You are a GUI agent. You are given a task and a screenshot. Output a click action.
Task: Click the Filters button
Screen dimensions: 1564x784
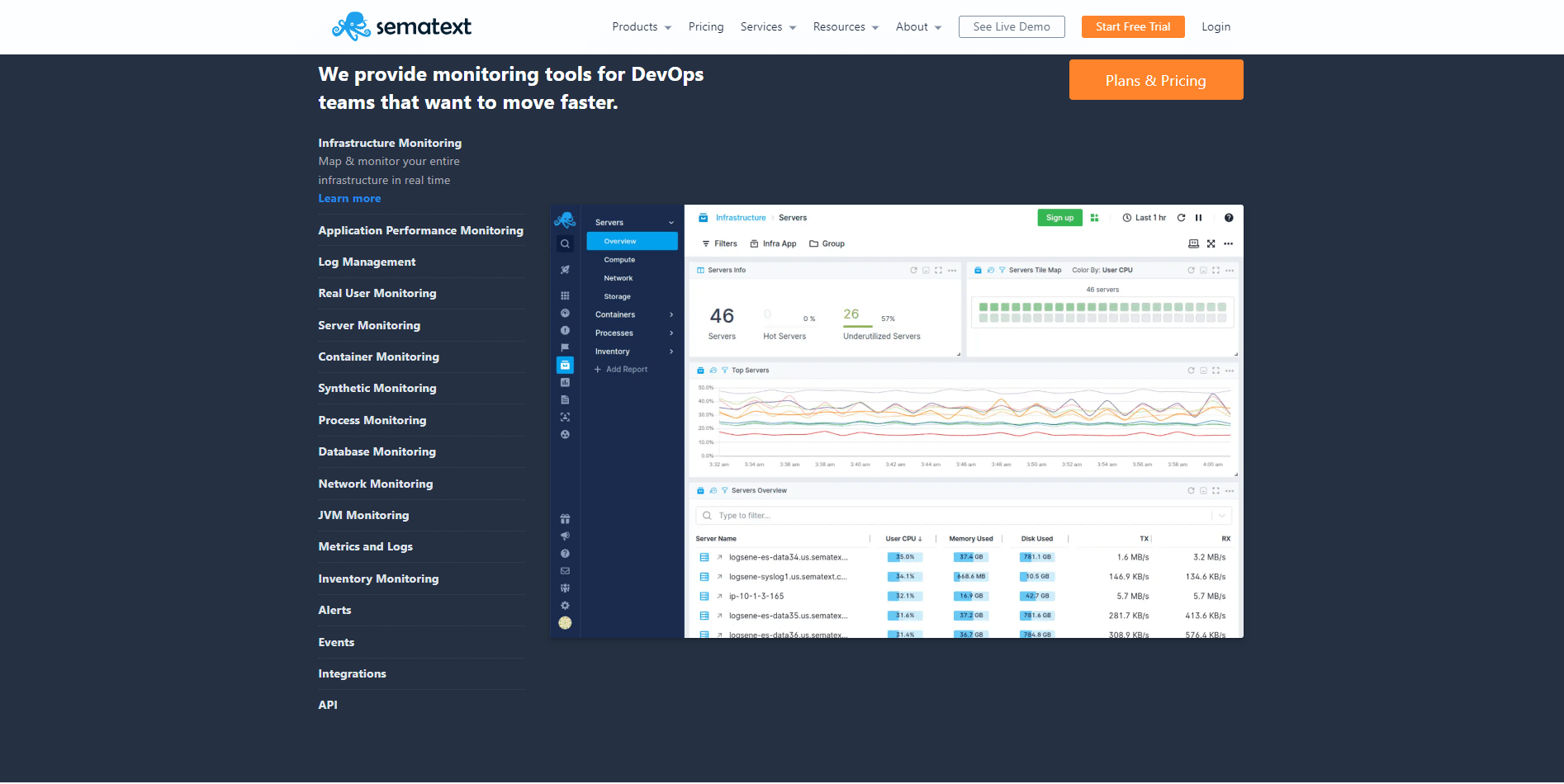(719, 243)
